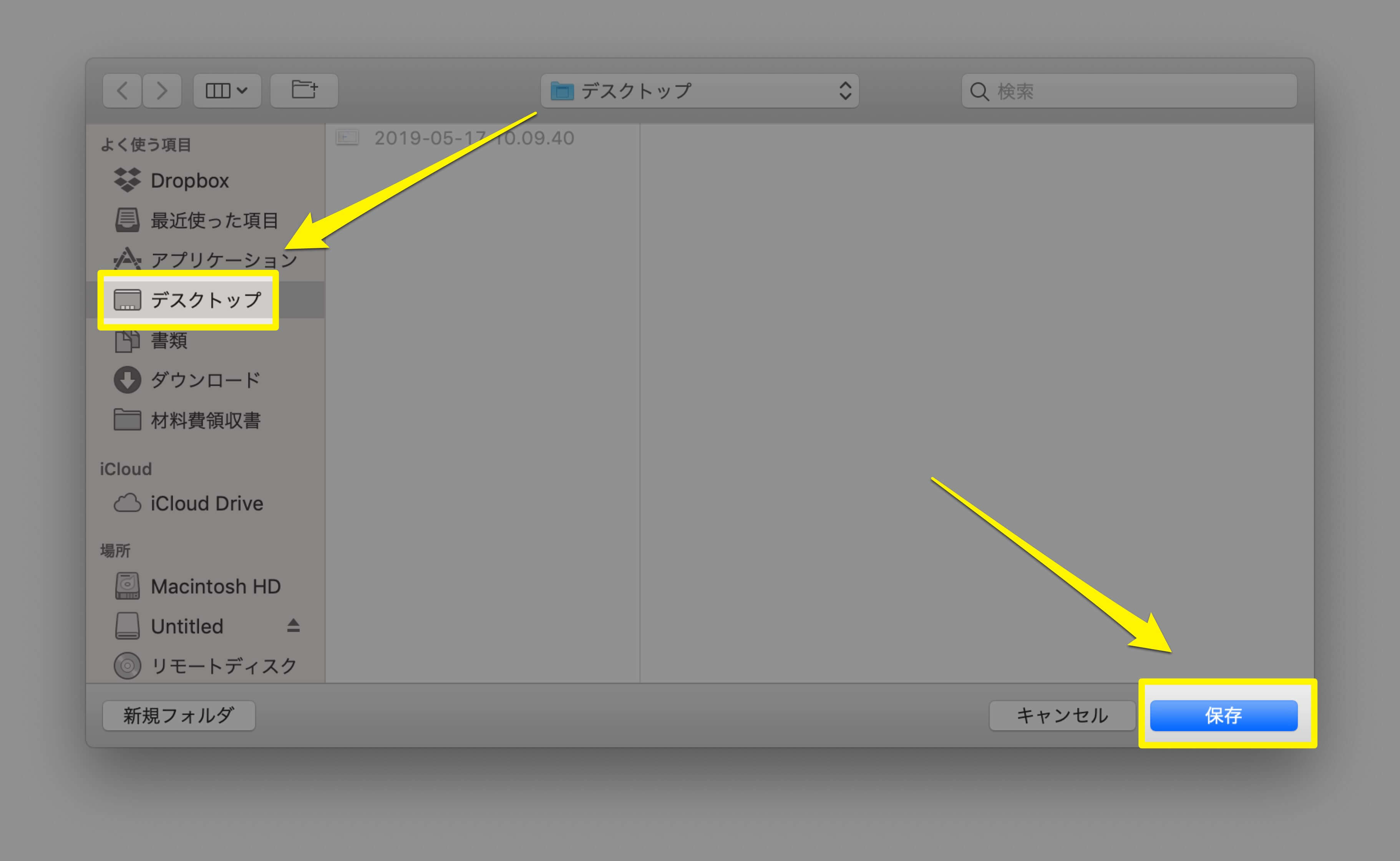The height and width of the screenshot is (861, 1400).
Task: Select file 2019-05-17 10.09.40
Action: click(x=483, y=138)
